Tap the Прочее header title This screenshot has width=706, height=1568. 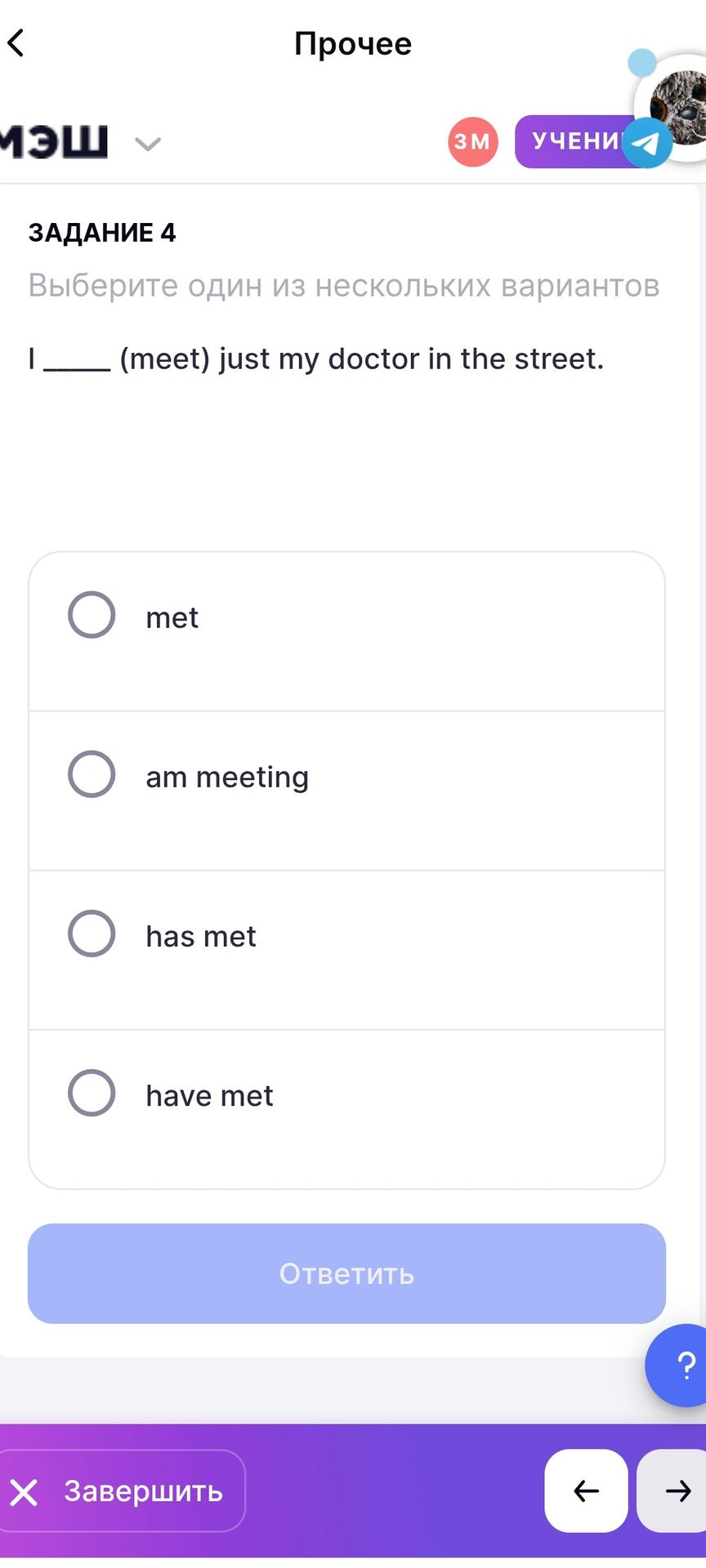click(x=353, y=43)
